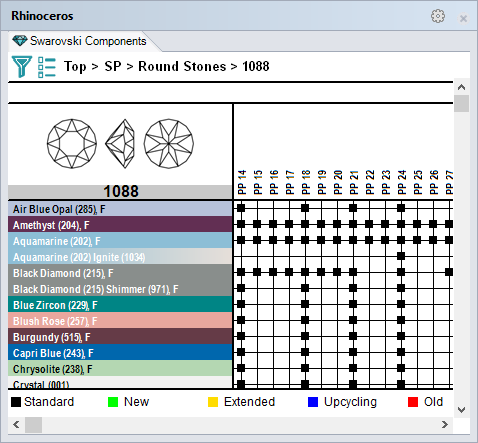The image size is (478, 443).
Task: Close the Rhinoceros panel
Action: point(463,18)
